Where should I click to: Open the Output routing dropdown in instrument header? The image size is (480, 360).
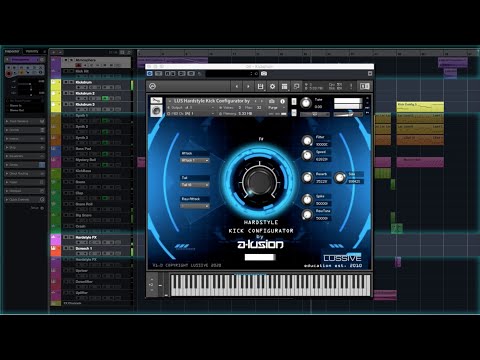coord(192,107)
